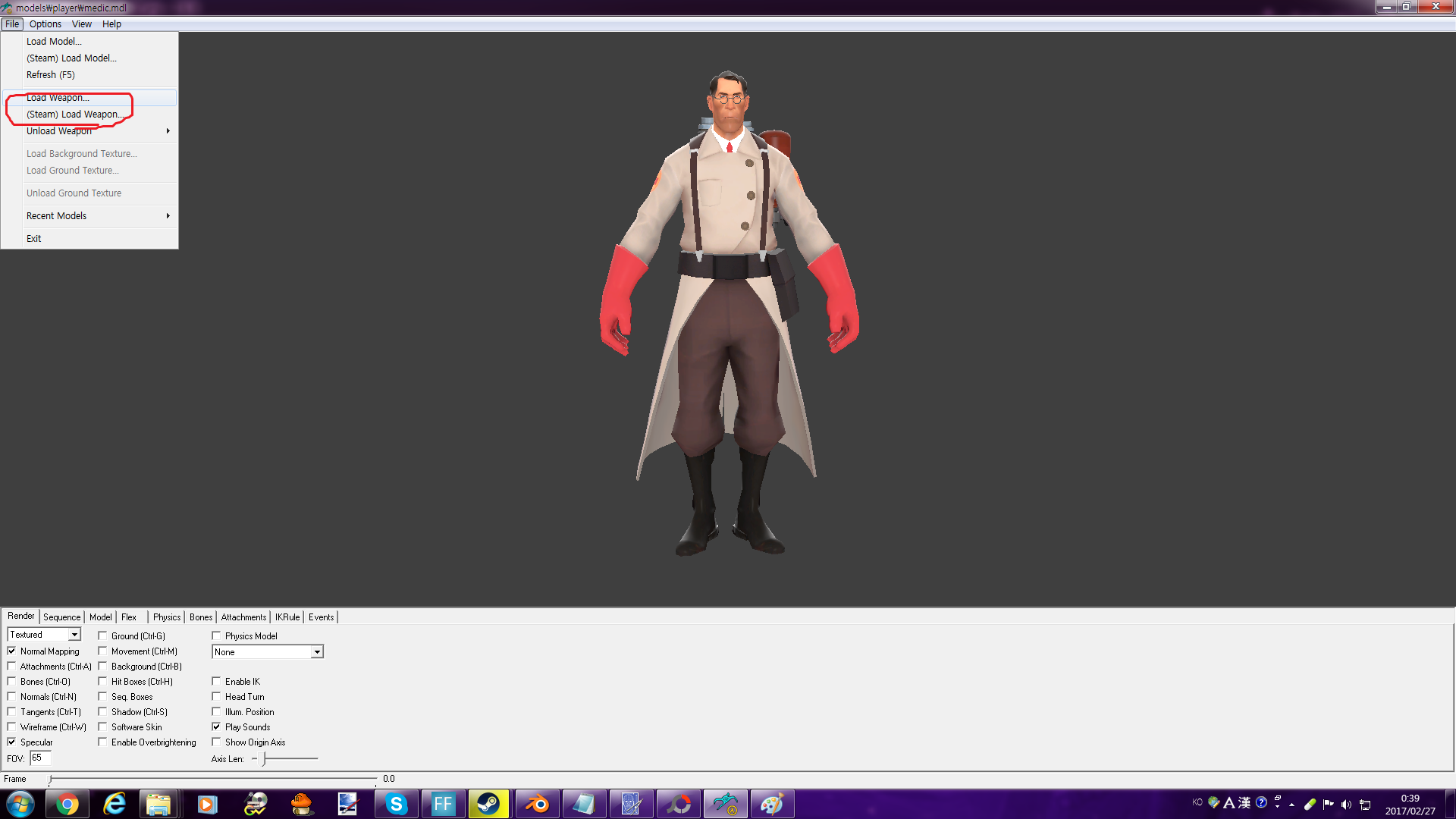Open Google Chrome from the taskbar
This screenshot has height=819, width=1456.
[67, 804]
